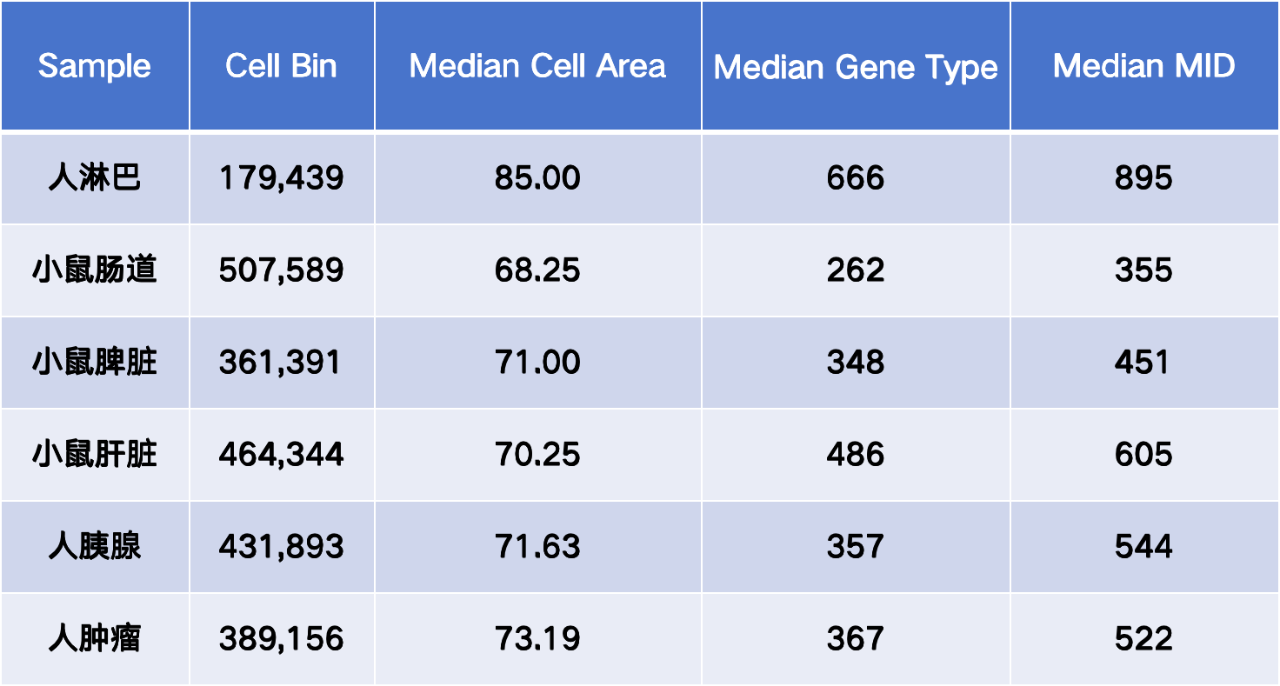Select the cell bin value 507,589
Screen dimensions: 1280x686
[281, 270]
